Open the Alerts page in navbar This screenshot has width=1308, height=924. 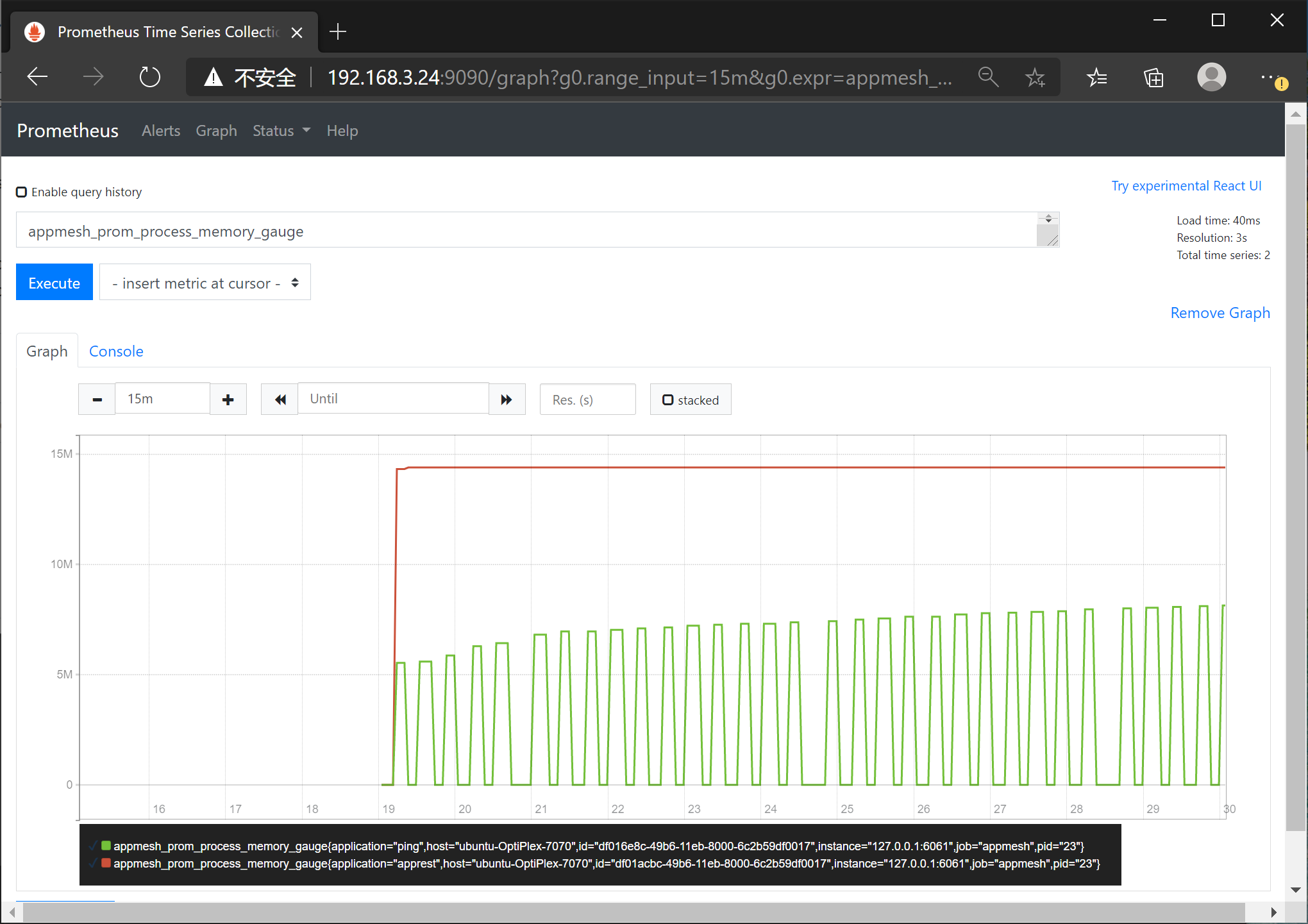161,131
